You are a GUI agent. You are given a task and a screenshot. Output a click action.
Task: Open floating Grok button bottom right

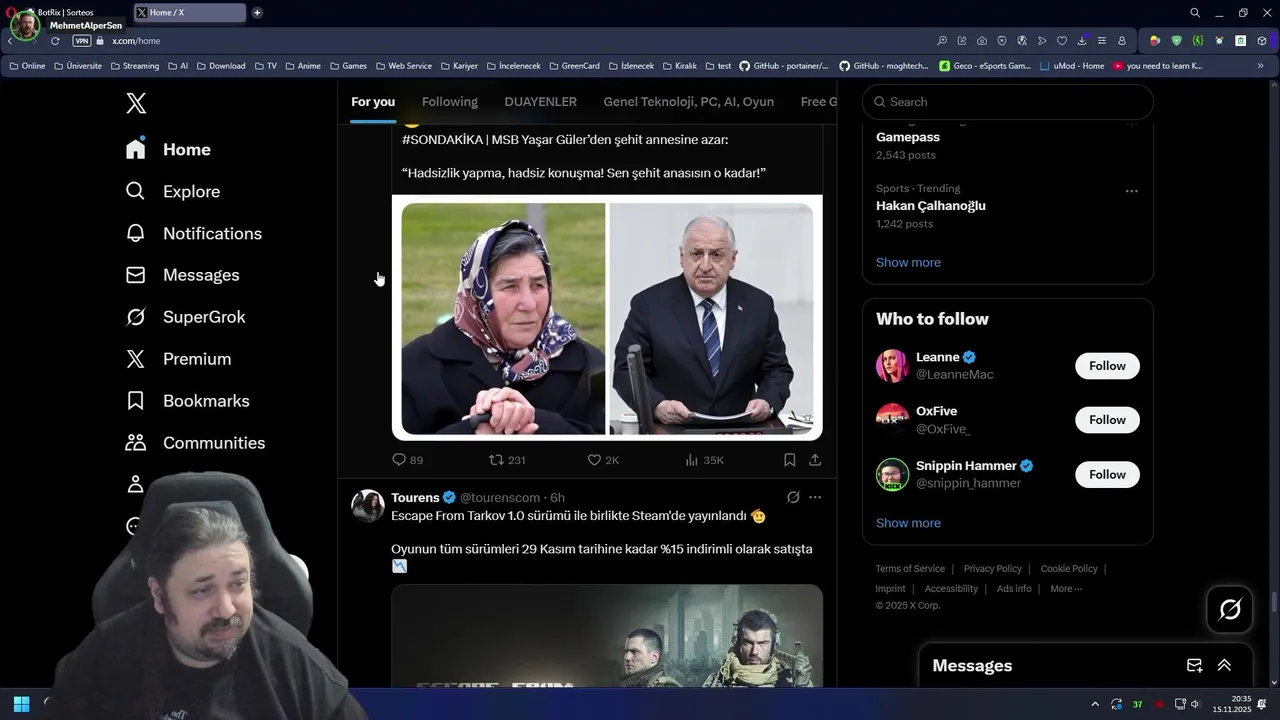1230,609
